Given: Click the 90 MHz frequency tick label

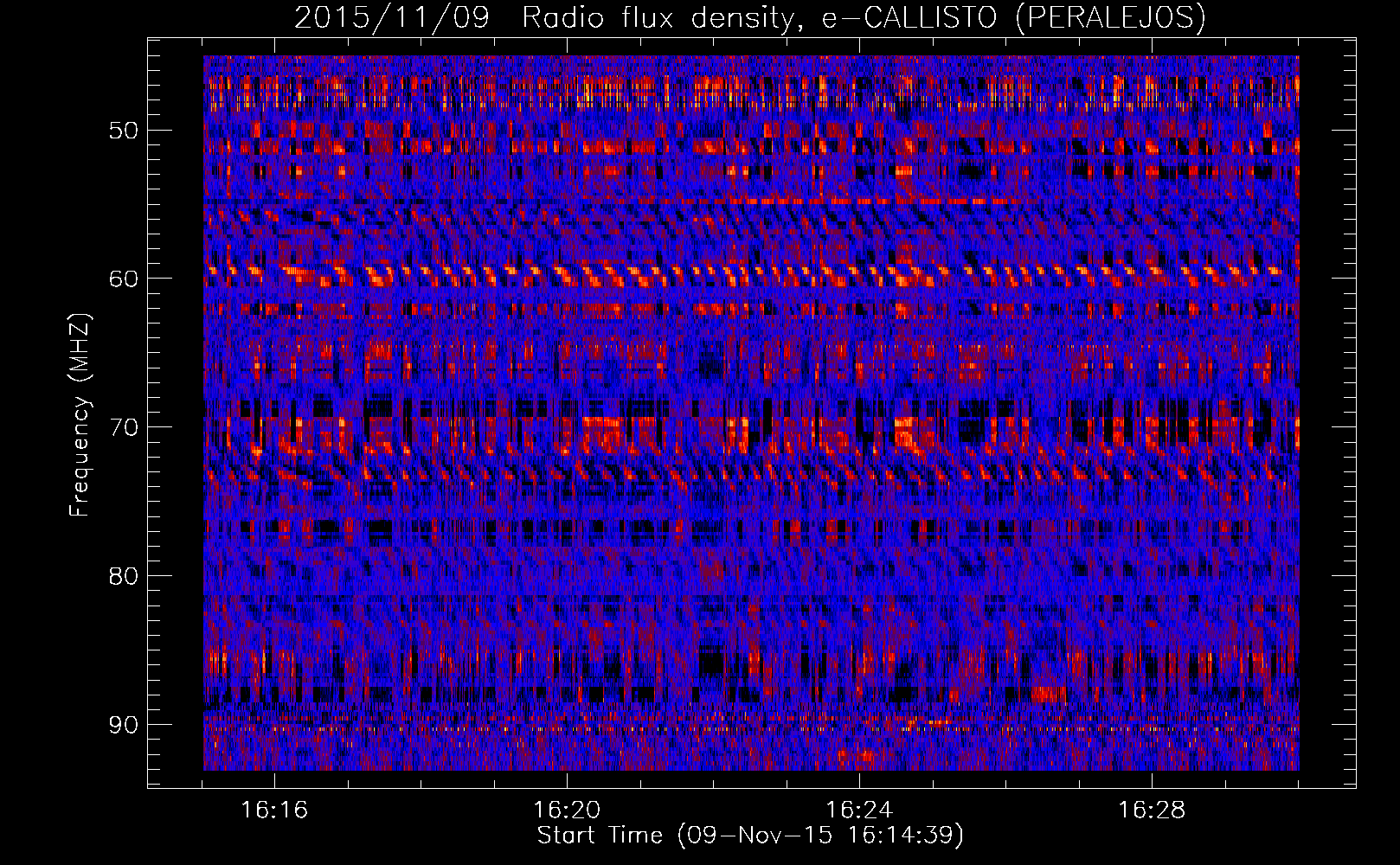Looking at the screenshot, I should pyautogui.click(x=123, y=724).
